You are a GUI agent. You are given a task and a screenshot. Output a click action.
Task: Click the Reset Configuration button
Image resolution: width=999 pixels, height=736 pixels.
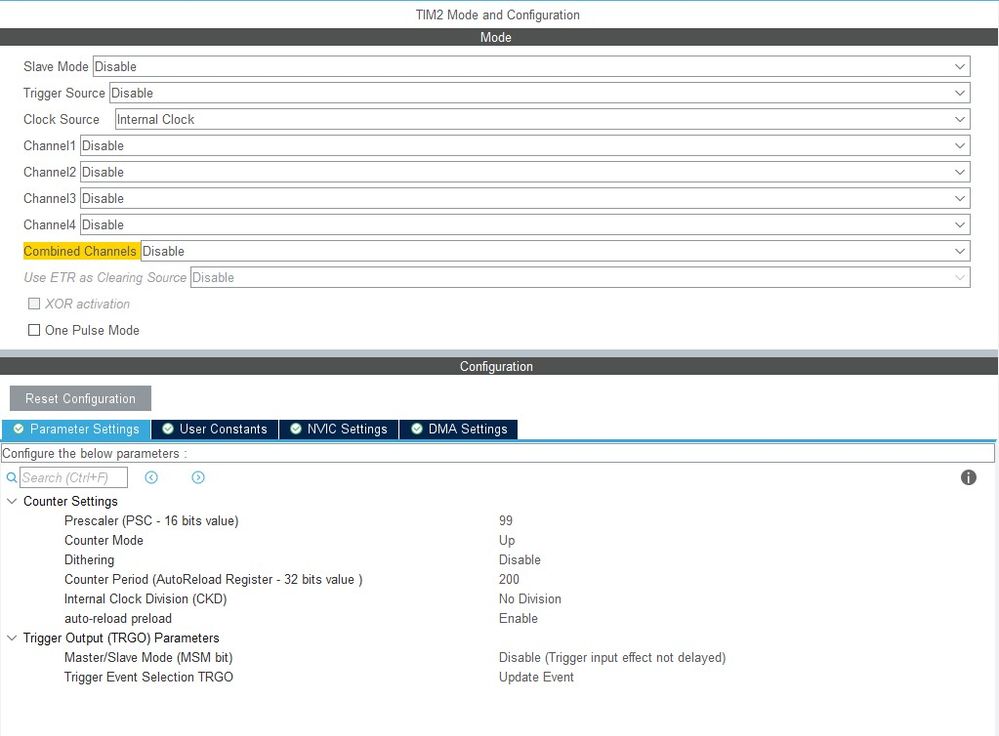point(80,398)
